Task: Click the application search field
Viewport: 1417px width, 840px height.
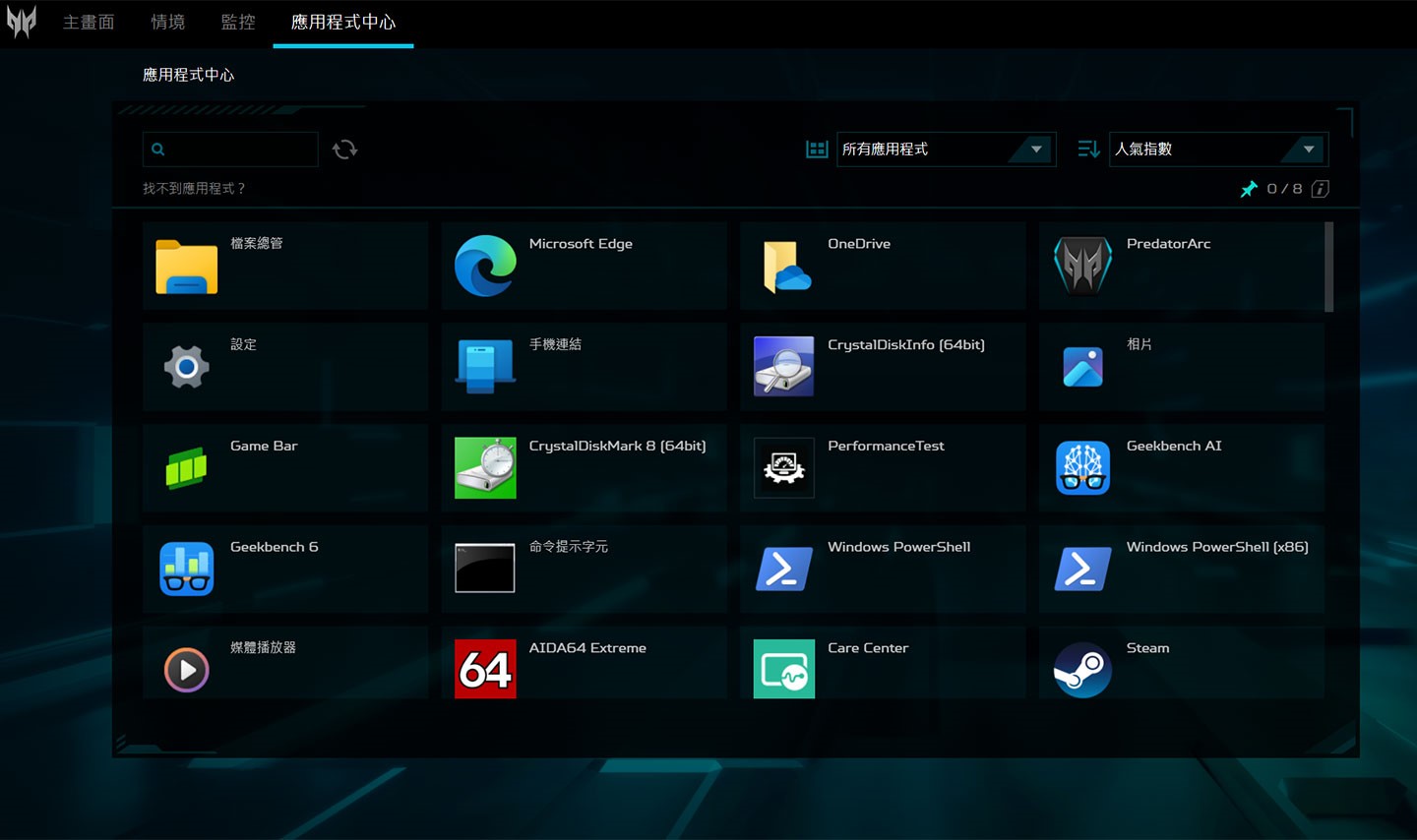Action: point(230,150)
